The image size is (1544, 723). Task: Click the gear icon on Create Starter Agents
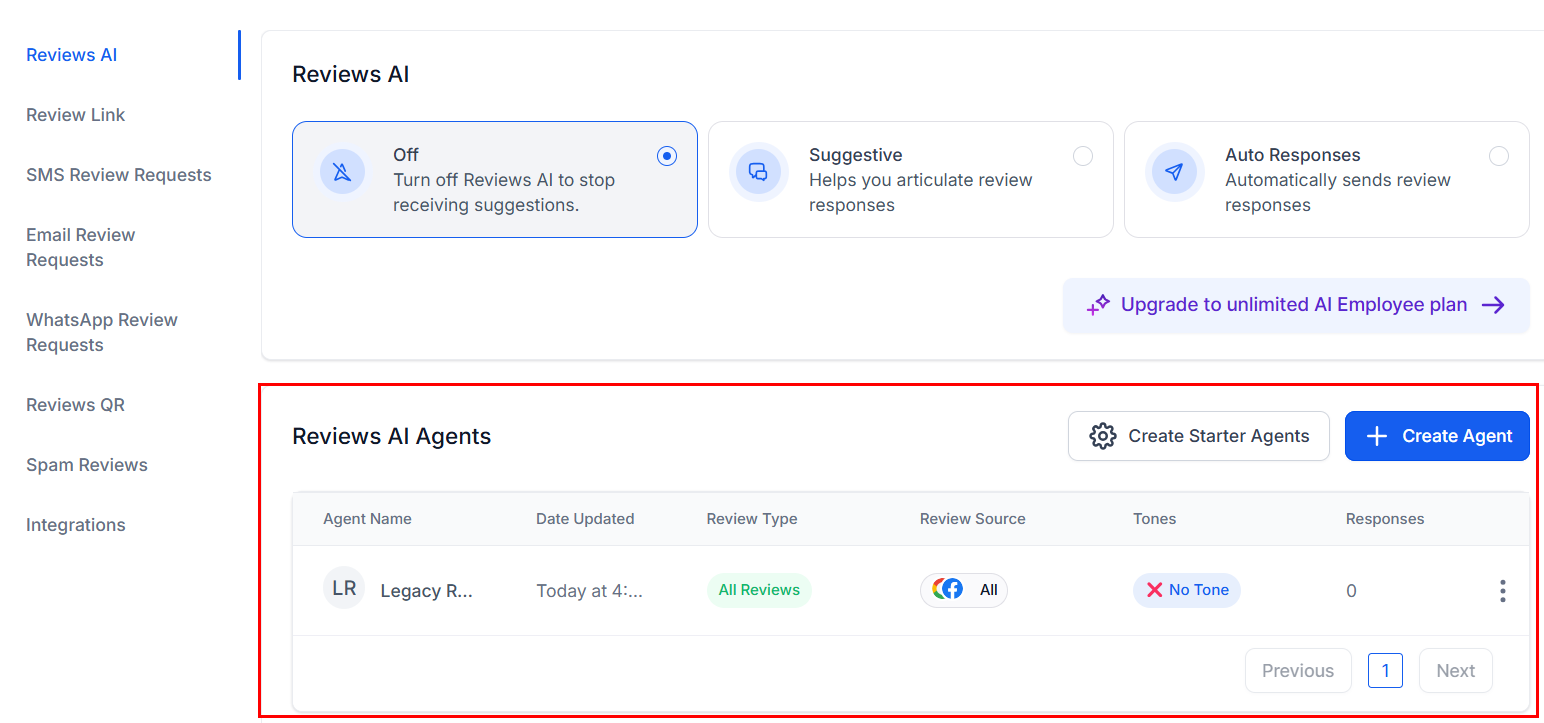tap(1102, 436)
